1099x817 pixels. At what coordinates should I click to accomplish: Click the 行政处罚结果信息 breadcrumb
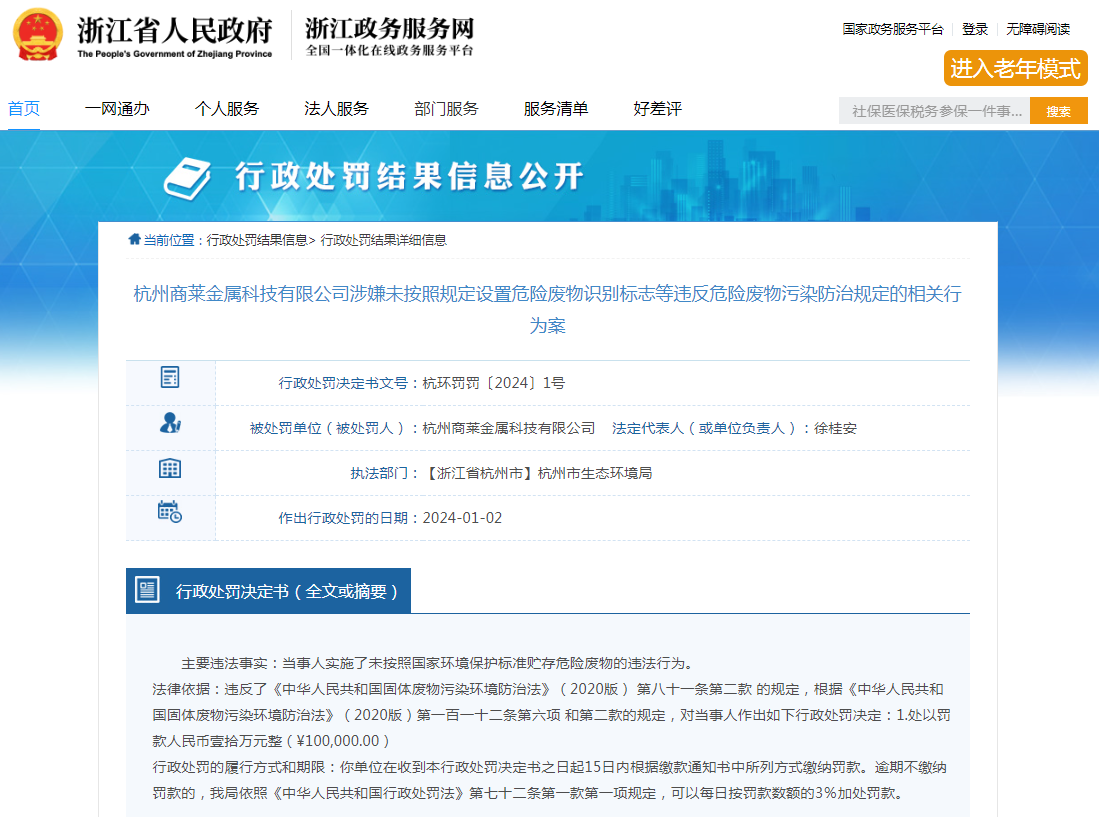(x=257, y=240)
